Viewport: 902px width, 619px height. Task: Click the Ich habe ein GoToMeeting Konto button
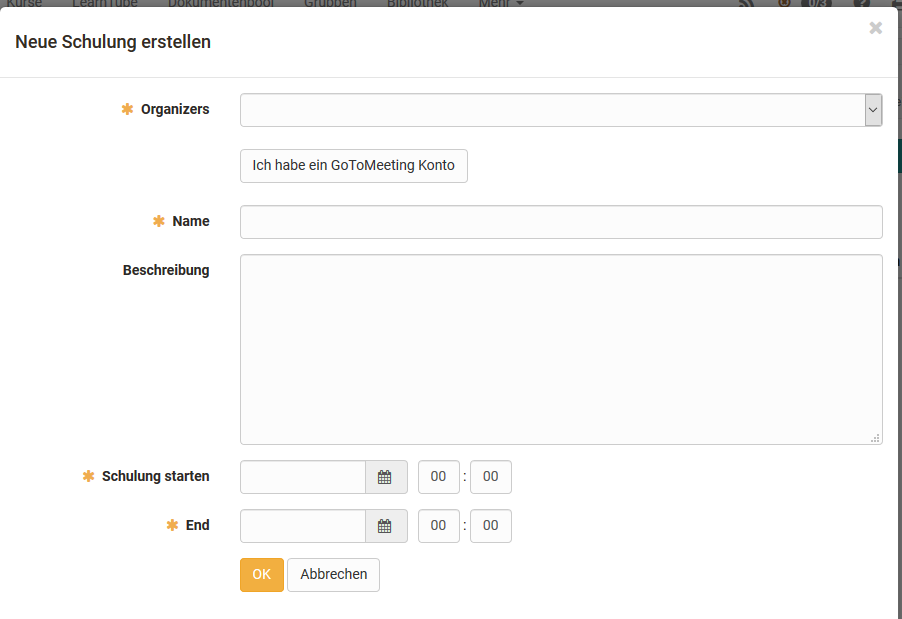click(353, 165)
